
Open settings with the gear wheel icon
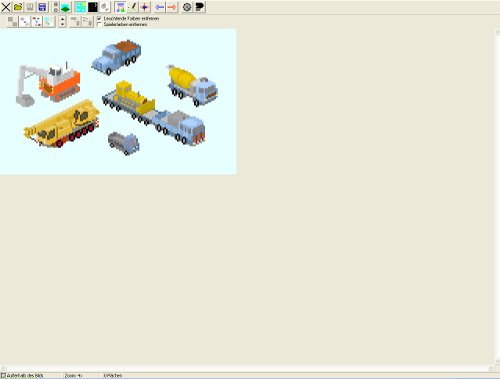[187, 7]
